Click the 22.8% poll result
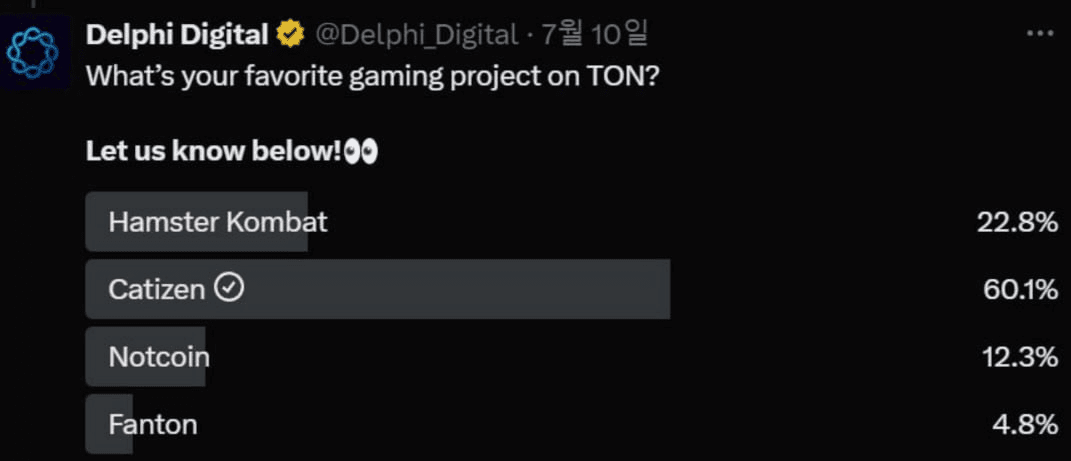This screenshot has height=461, width=1071. pos(1017,222)
